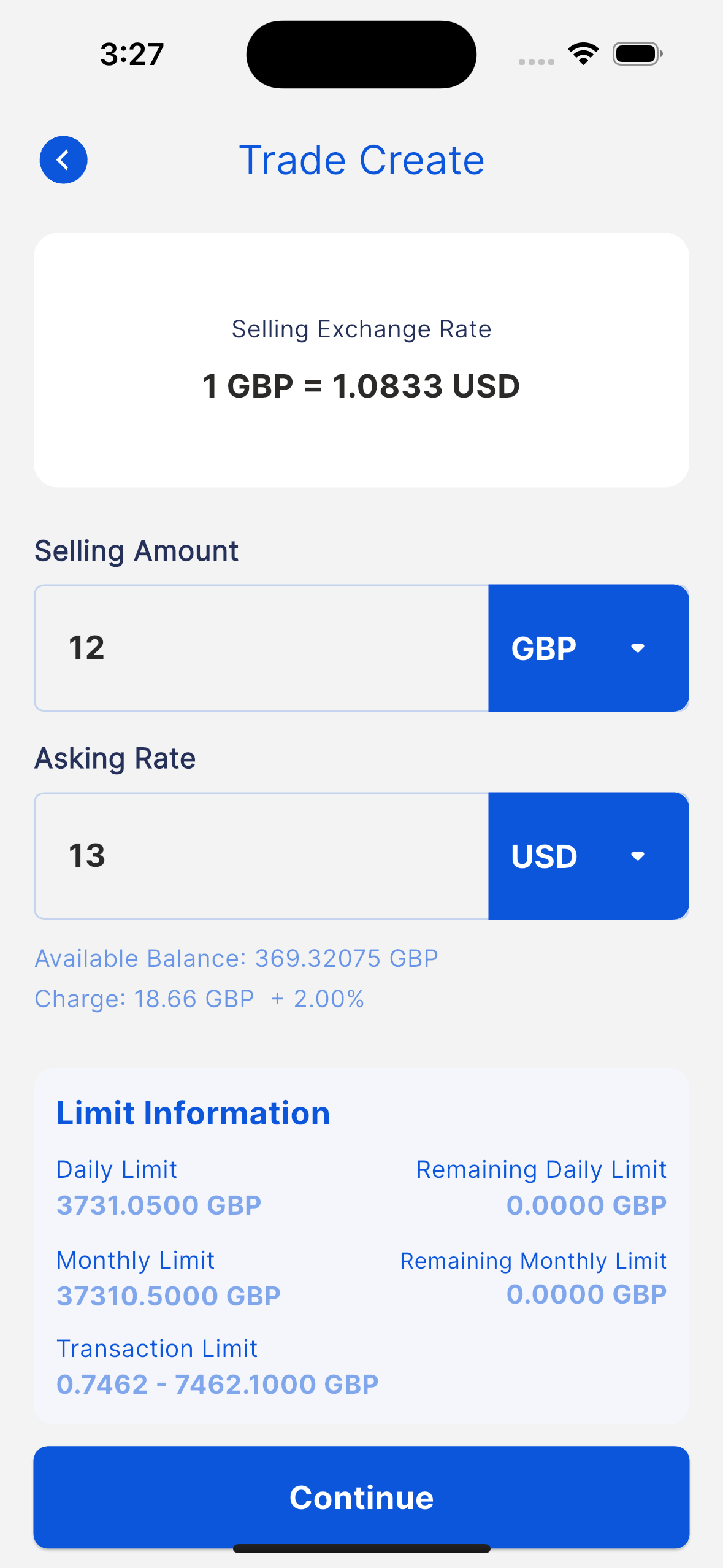This screenshot has width=723, height=1568.
Task: Tap the Remaining Monthly Limit value
Action: 586,1294
